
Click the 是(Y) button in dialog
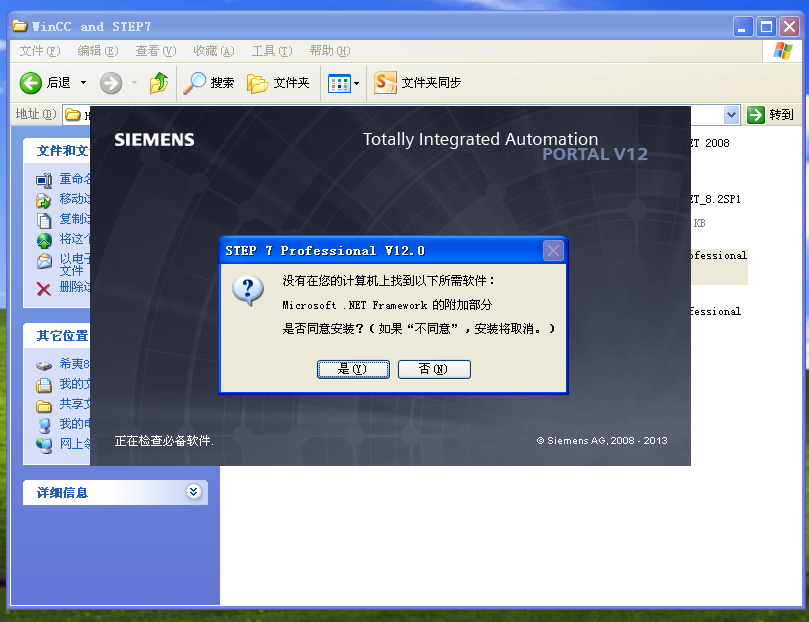pyautogui.click(x=353, y=369)
